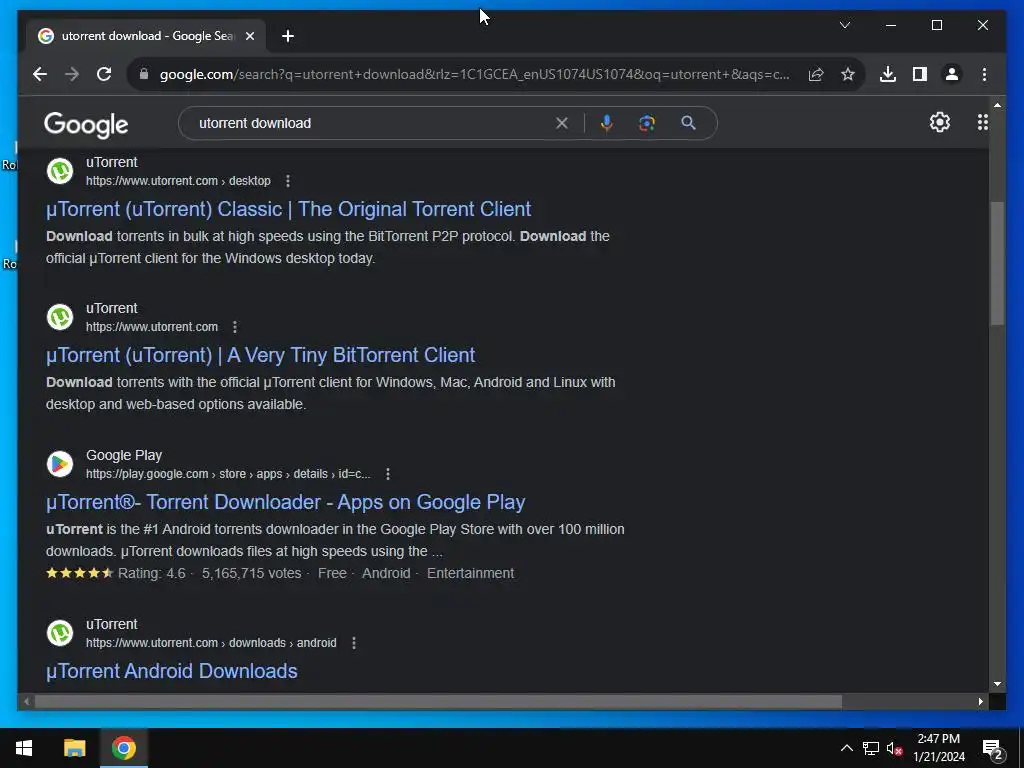Click the forward navigation arrow
The image size is (1024, 768).
pos(72,74)
